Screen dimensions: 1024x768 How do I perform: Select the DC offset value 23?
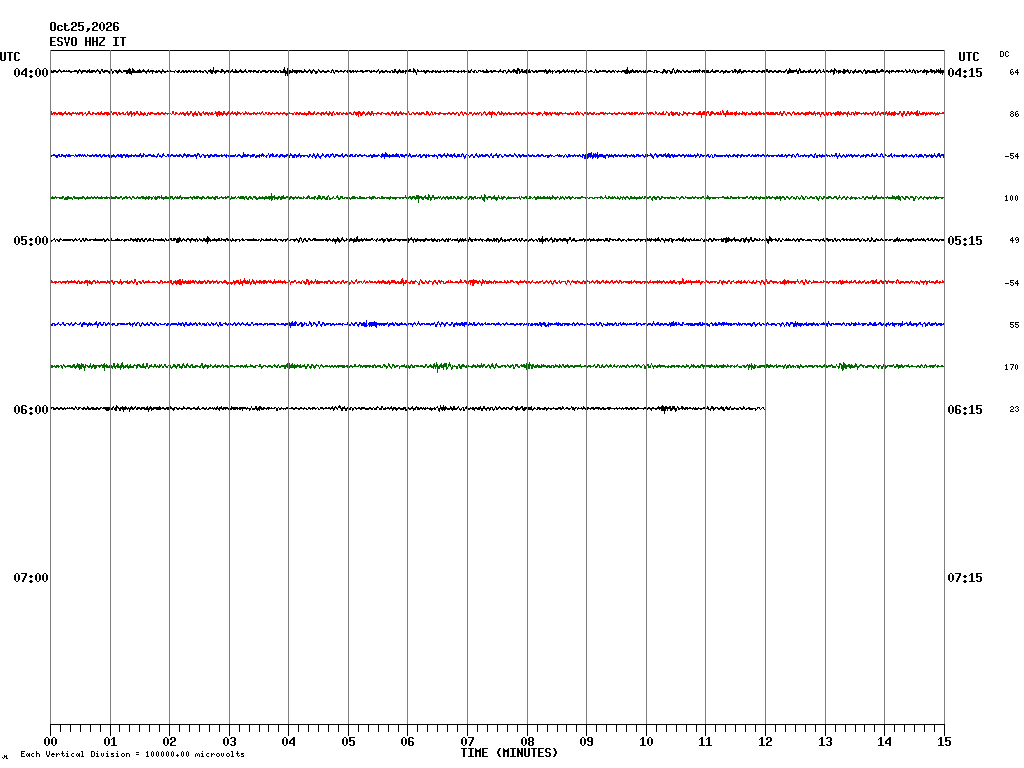1014,409
